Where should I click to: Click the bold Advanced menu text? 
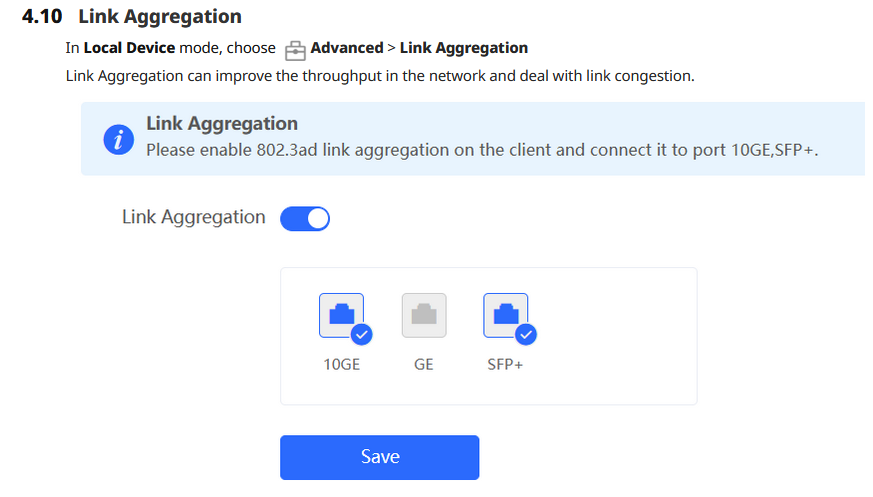(x=347, y=48)
